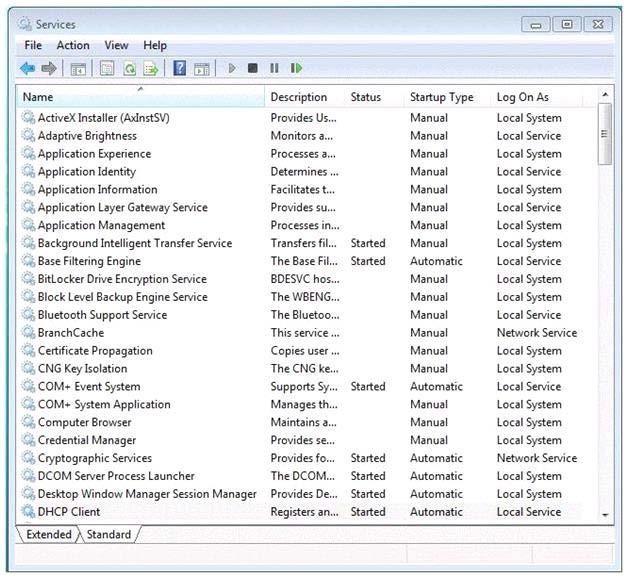Switch to the Standard tab
Viewport: 633px width, 579px height.
coord(109,534)
